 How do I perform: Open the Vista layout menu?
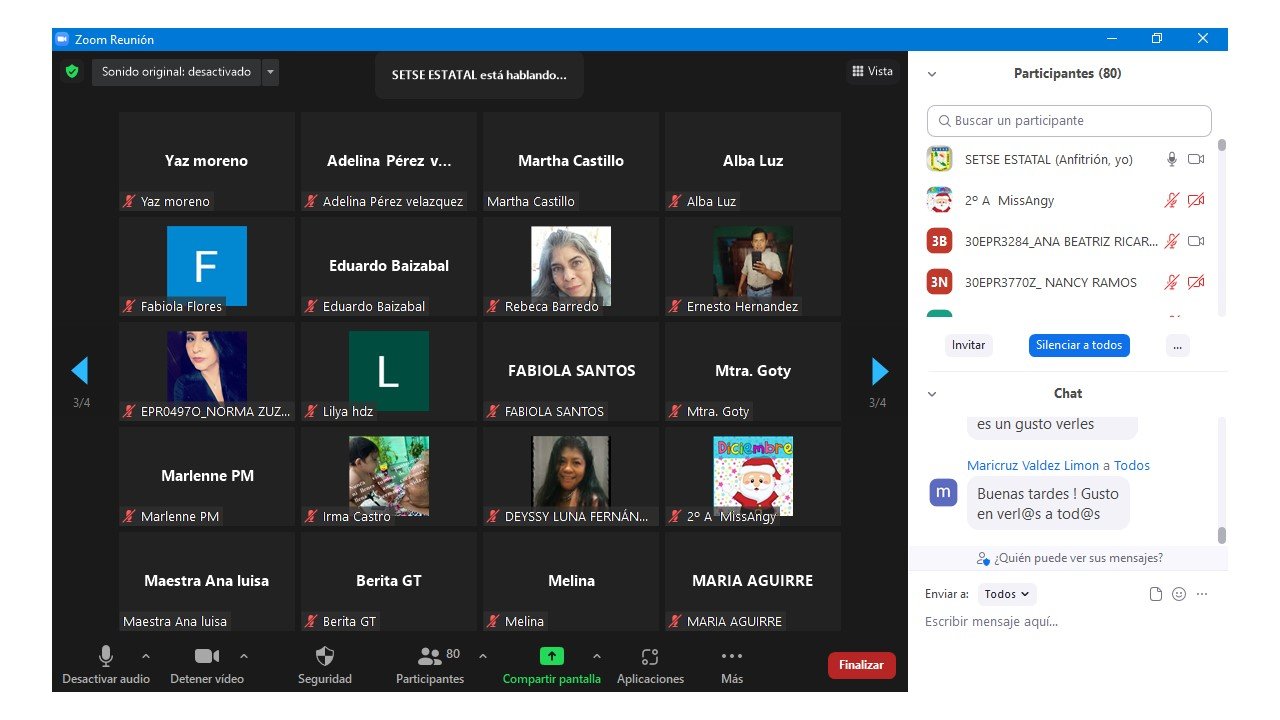(872, 71)
